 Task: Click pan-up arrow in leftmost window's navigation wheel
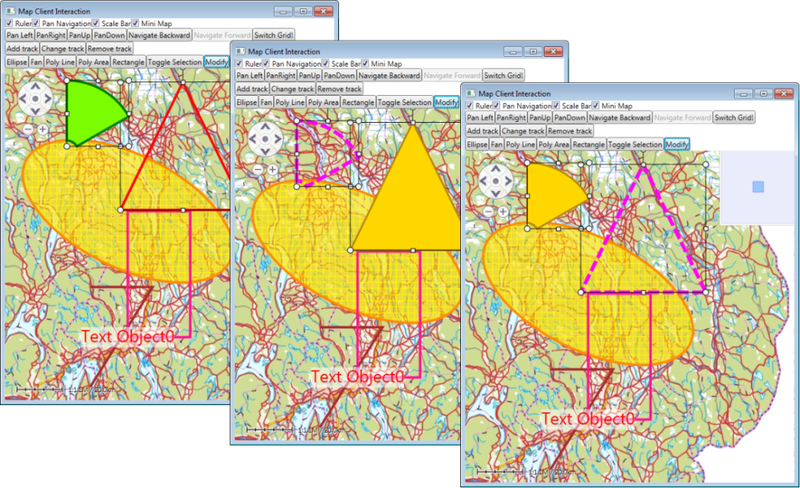coord(35,87)
